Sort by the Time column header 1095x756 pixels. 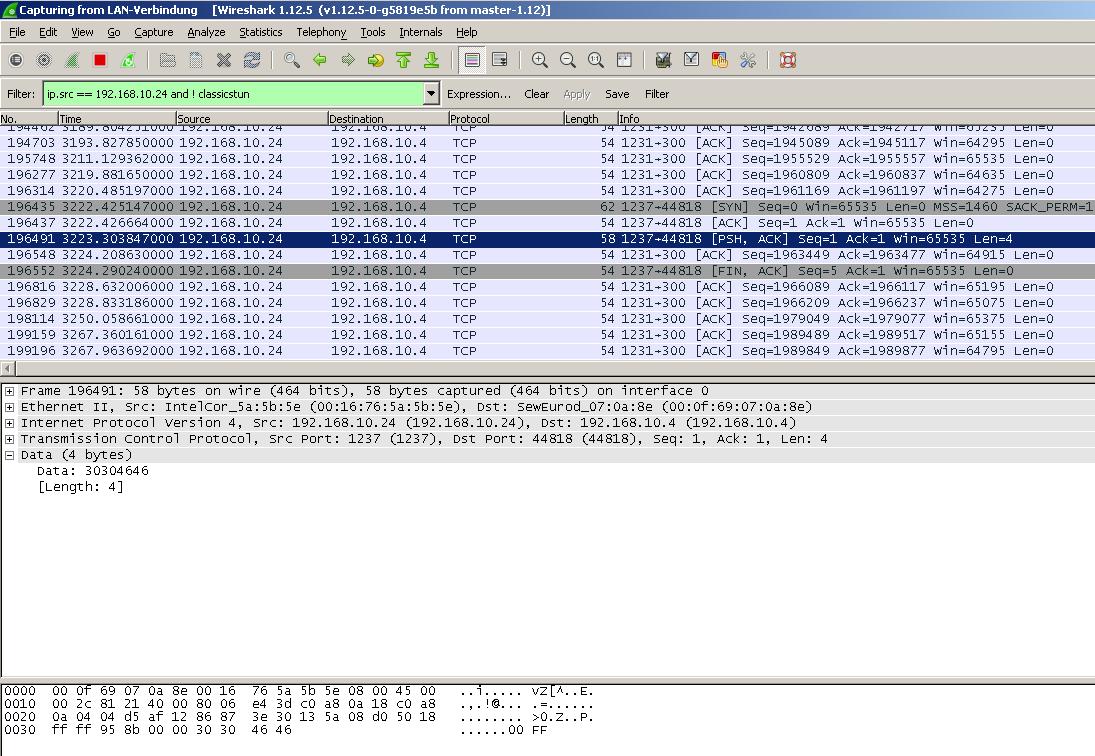tap(116, 119)
